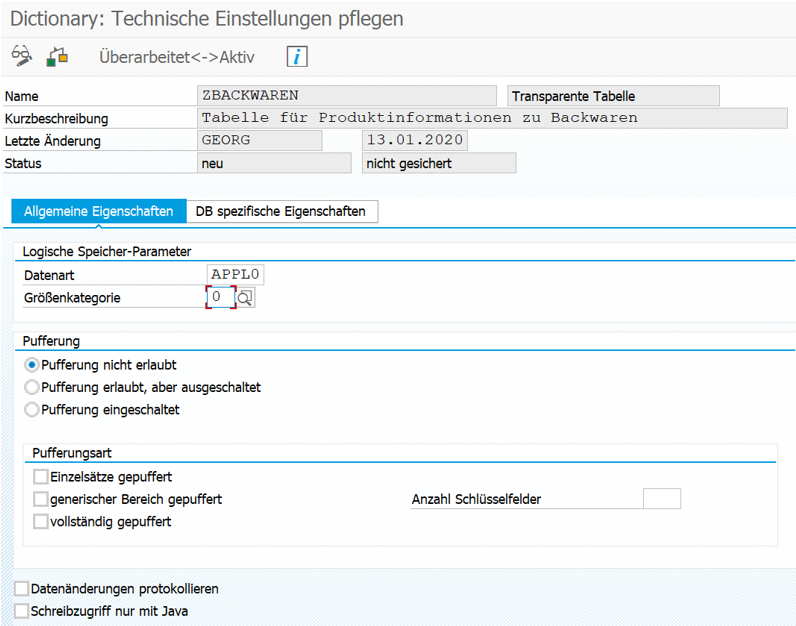Click the Größenkategorie input field
796x626 pixels.
coord(221,297)
